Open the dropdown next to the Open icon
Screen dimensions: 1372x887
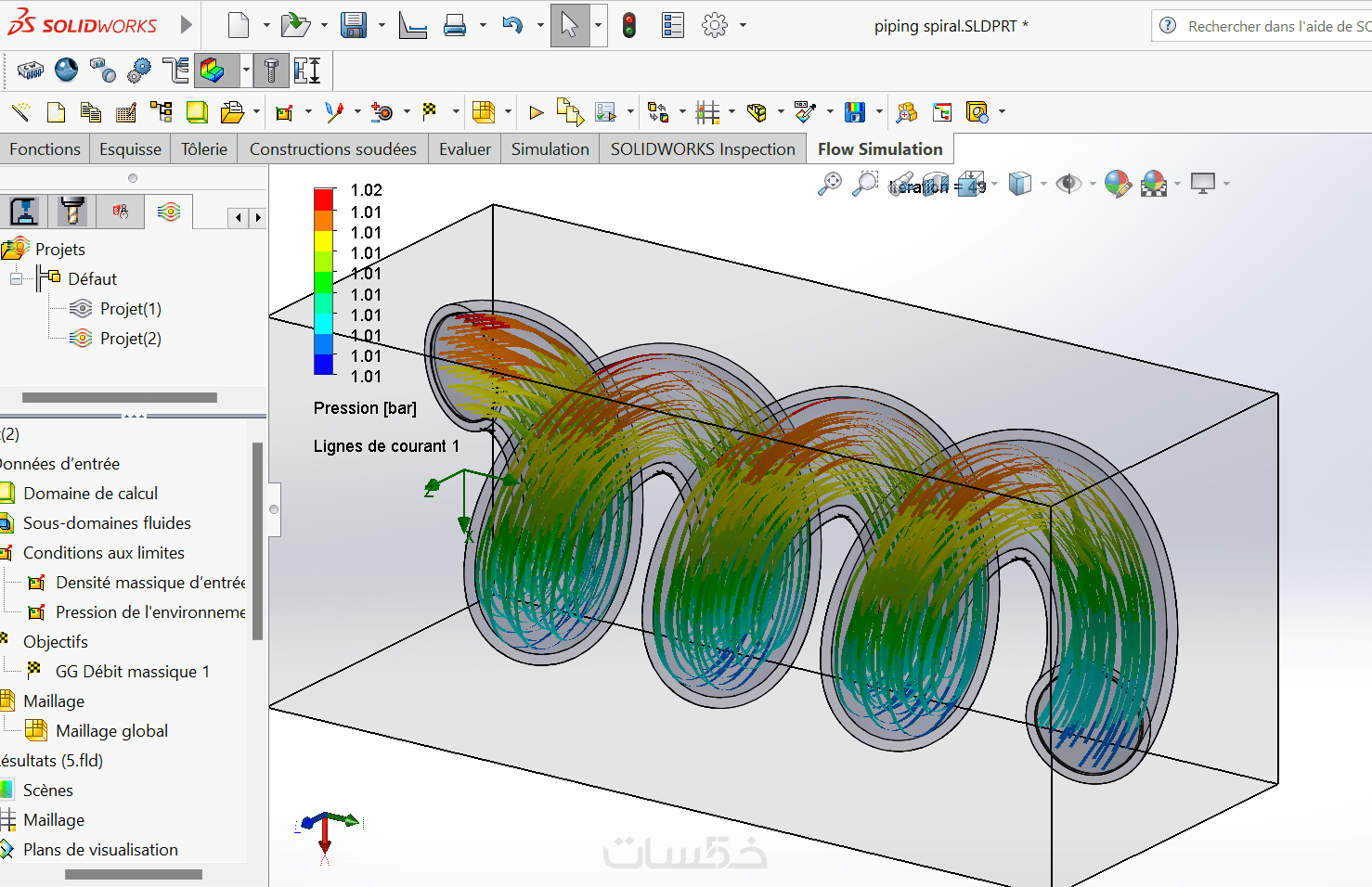(324, 25)
